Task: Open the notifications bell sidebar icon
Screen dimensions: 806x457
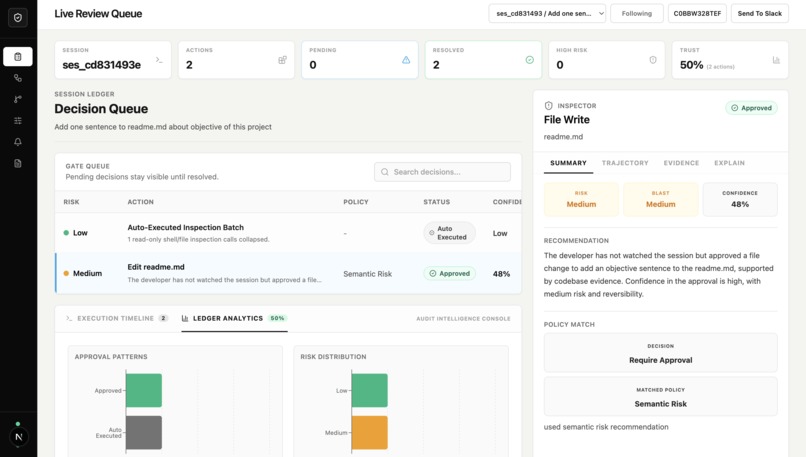Action: 18,142
